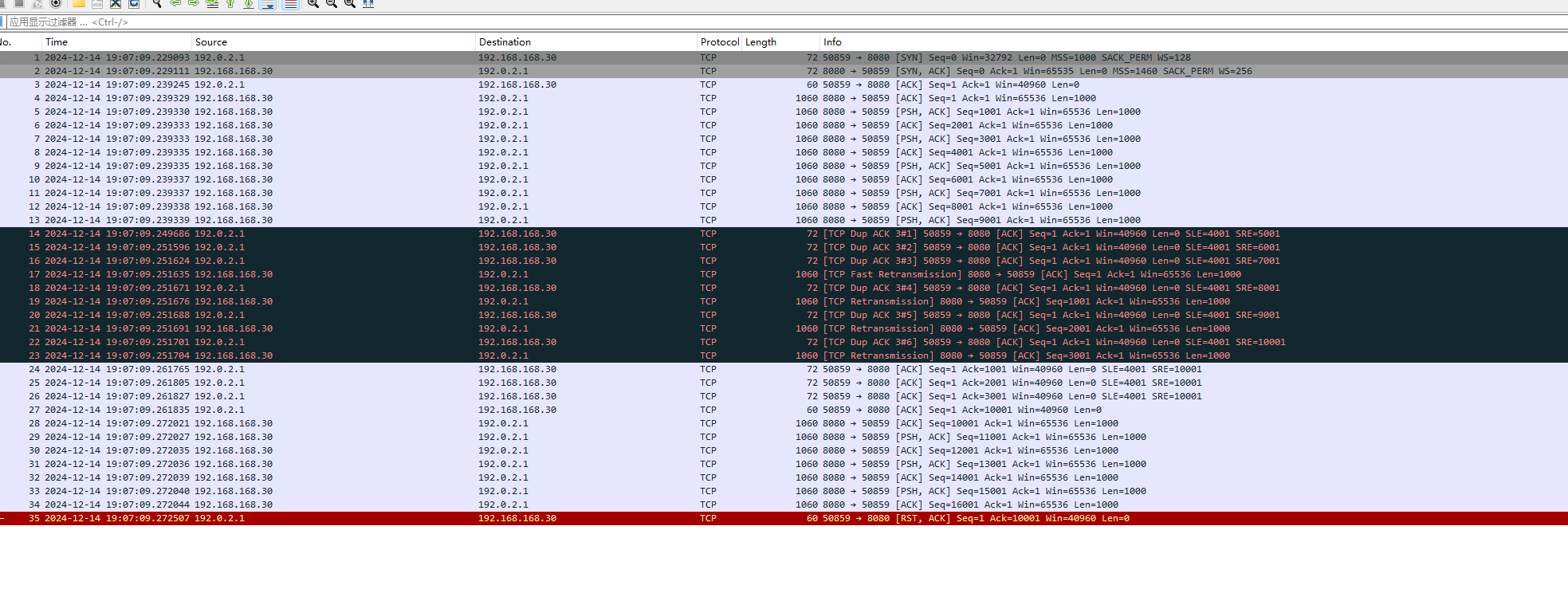Select packet 26 Ack=3001 row
Viewport: 1568px width, 593px height.
[784, 396]
